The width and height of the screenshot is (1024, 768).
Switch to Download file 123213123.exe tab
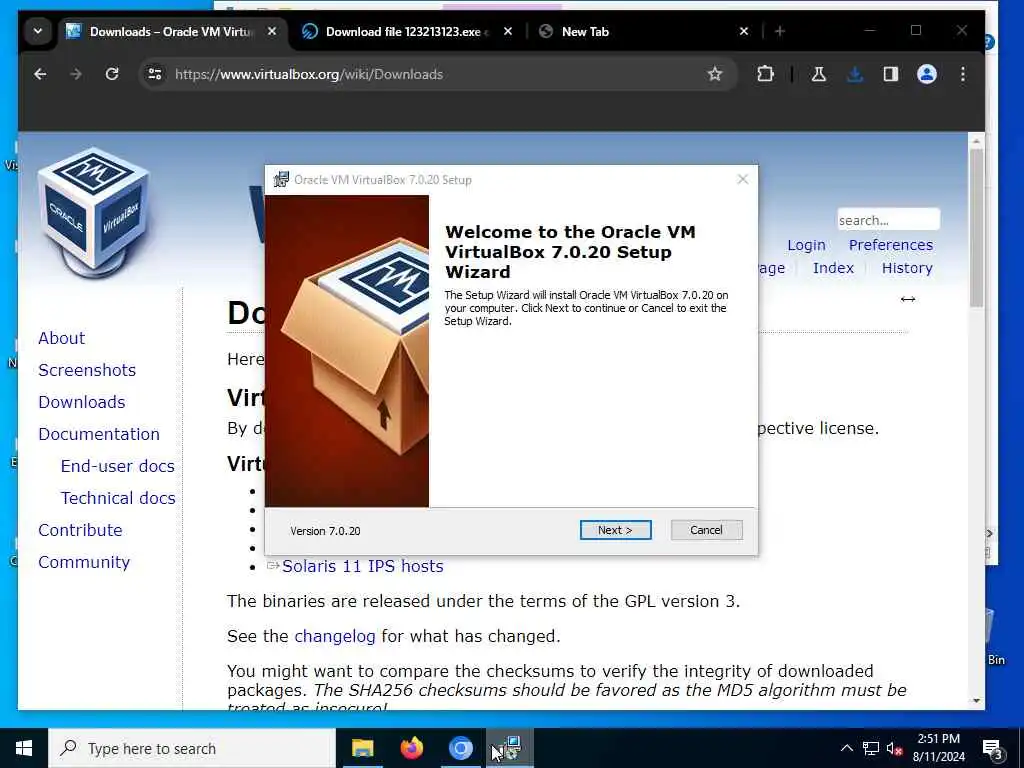click(x=406, y=31)
